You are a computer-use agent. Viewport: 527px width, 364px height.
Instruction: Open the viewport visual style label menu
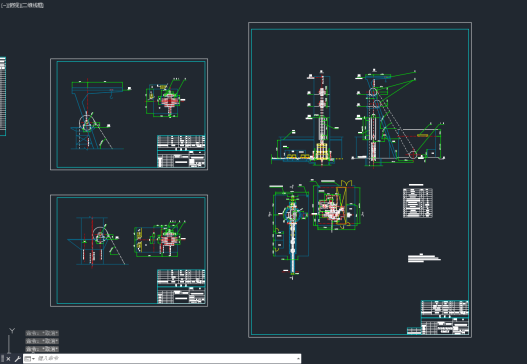coord(33,5)
